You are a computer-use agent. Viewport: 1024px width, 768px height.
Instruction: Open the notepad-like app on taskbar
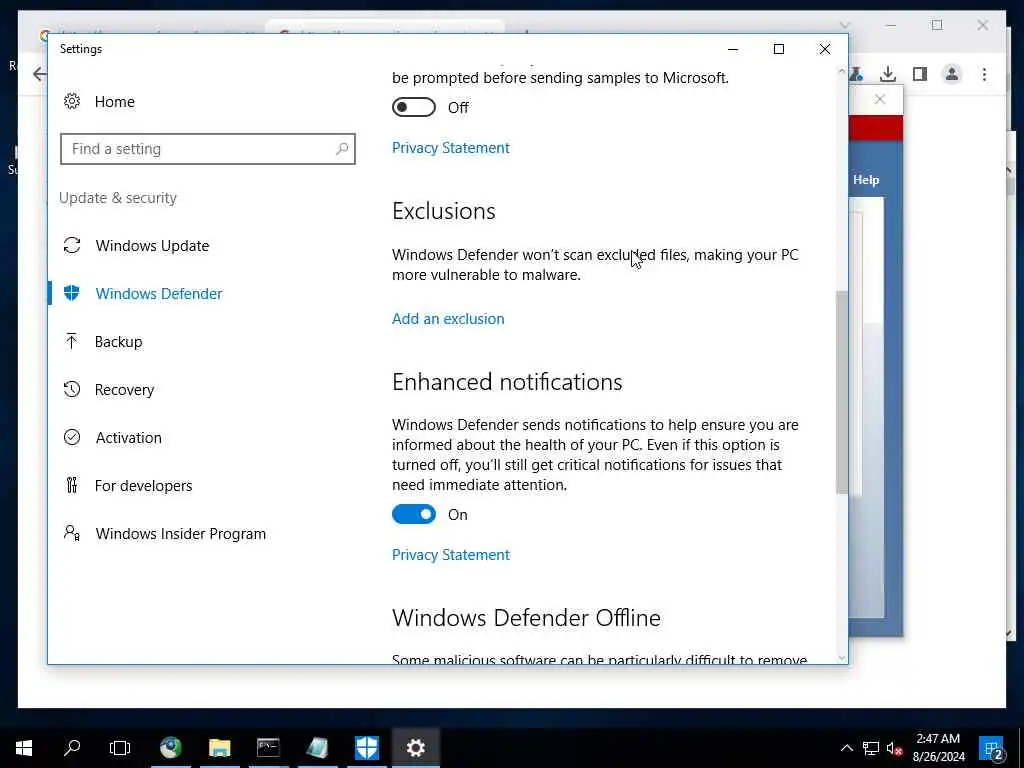(x=317, y=748)
